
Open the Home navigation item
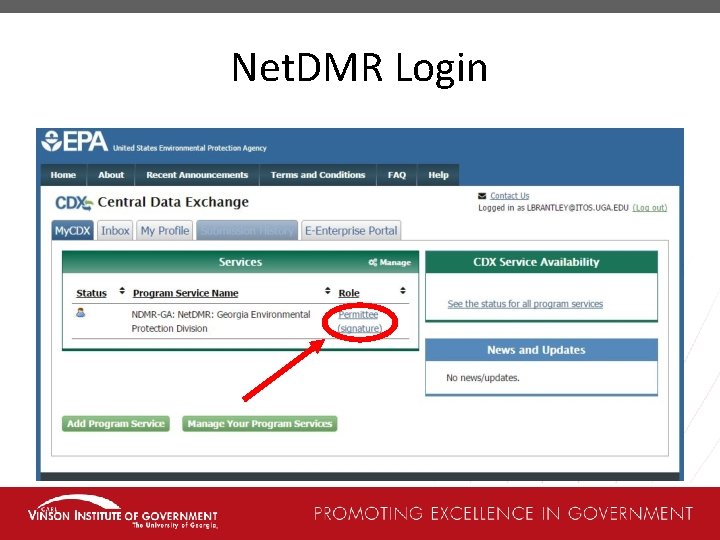[x=63, y=175]
